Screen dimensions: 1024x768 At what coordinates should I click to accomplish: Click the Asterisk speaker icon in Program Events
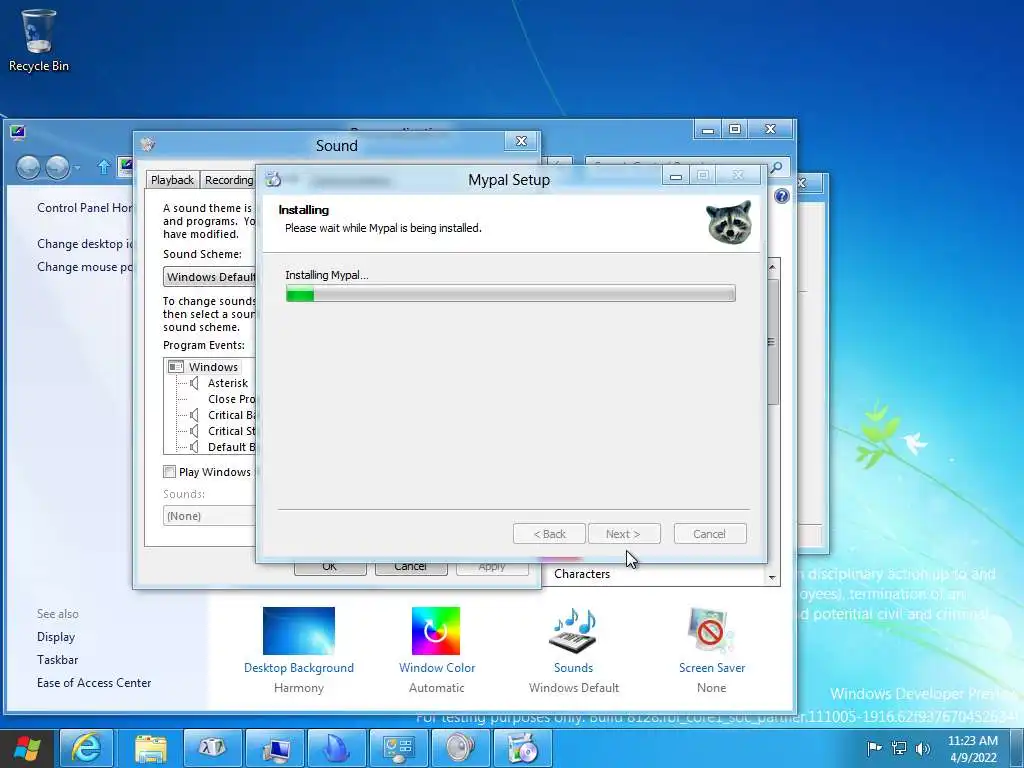194,383
